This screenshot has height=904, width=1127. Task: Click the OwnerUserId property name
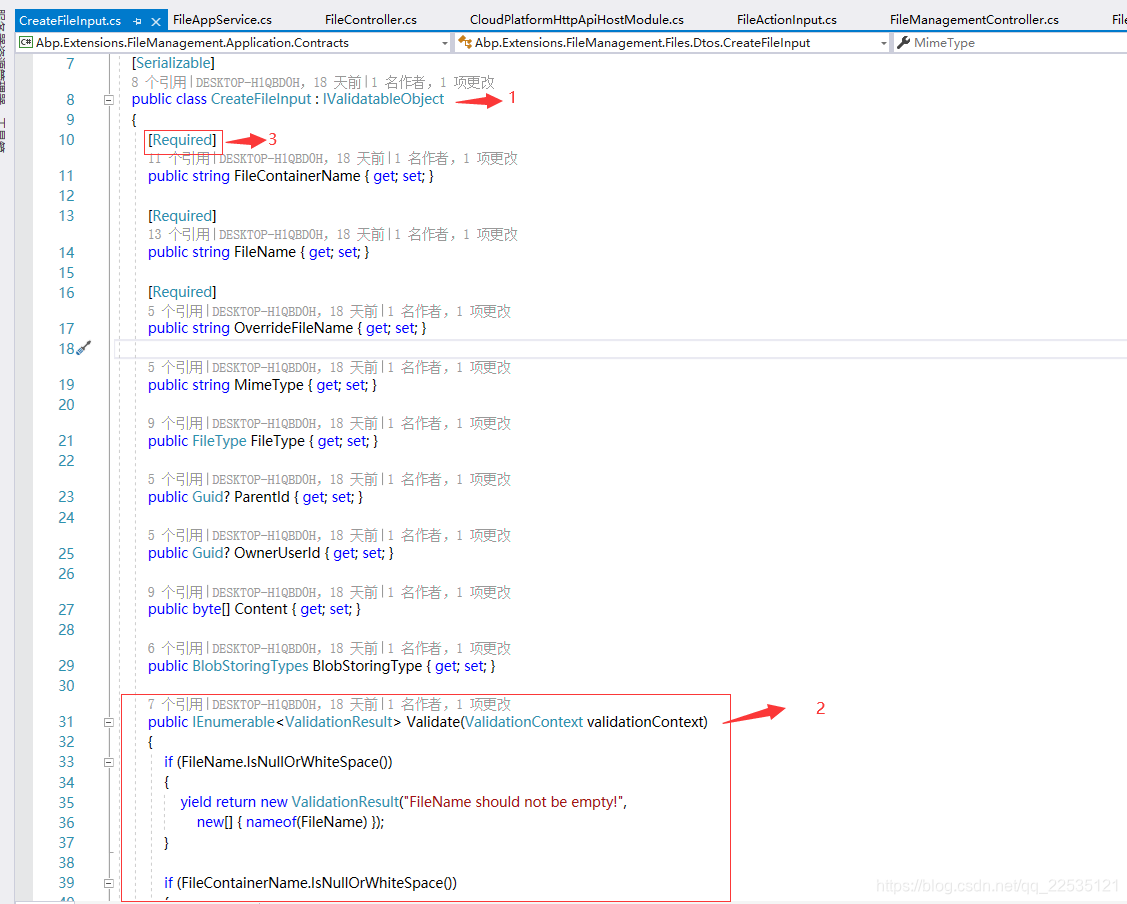pyautogui.click(x=277, y=553)
